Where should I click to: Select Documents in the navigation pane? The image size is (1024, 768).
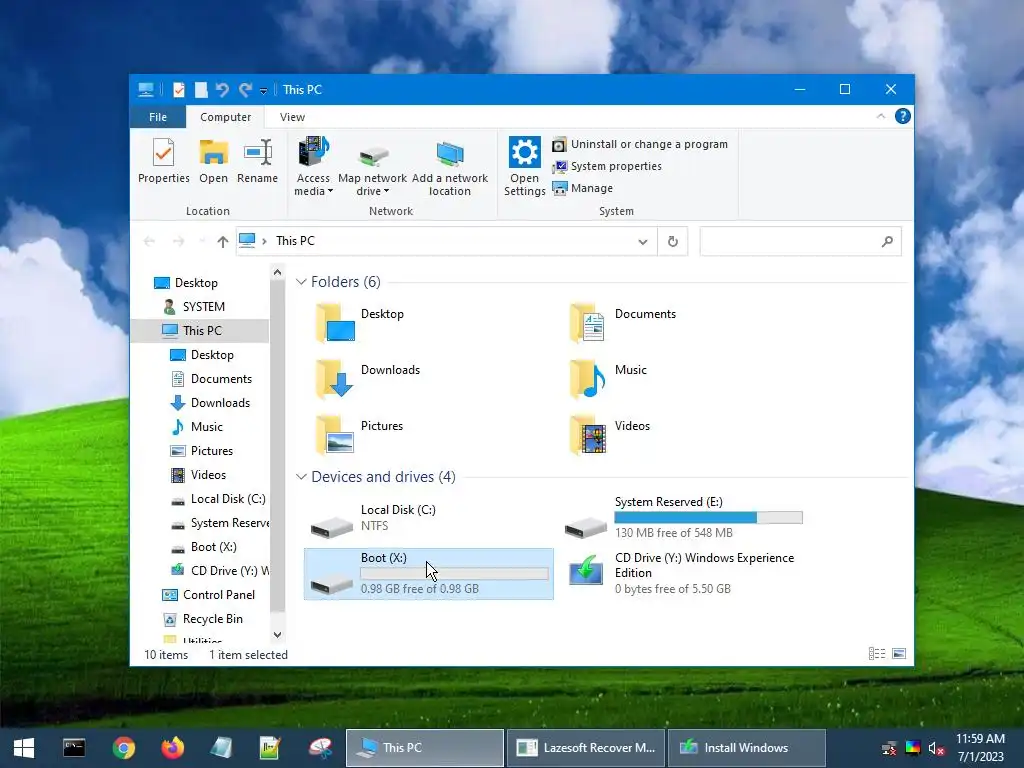click(221, 379)
